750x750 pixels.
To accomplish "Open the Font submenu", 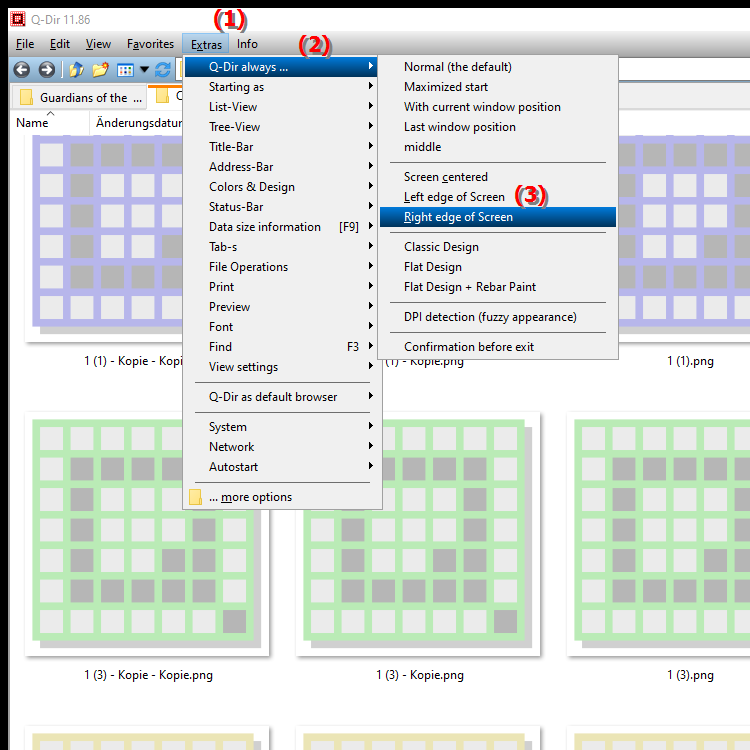I will [281, 327].
